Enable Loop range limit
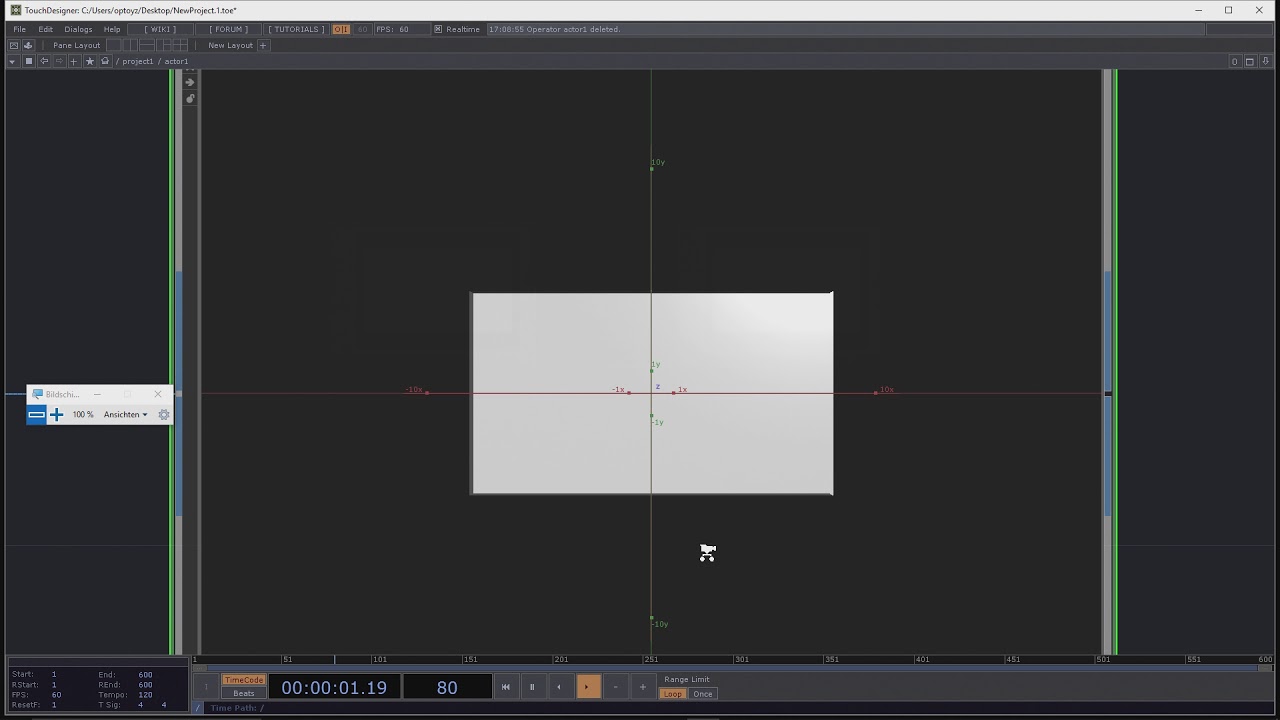 coord(673,694)
